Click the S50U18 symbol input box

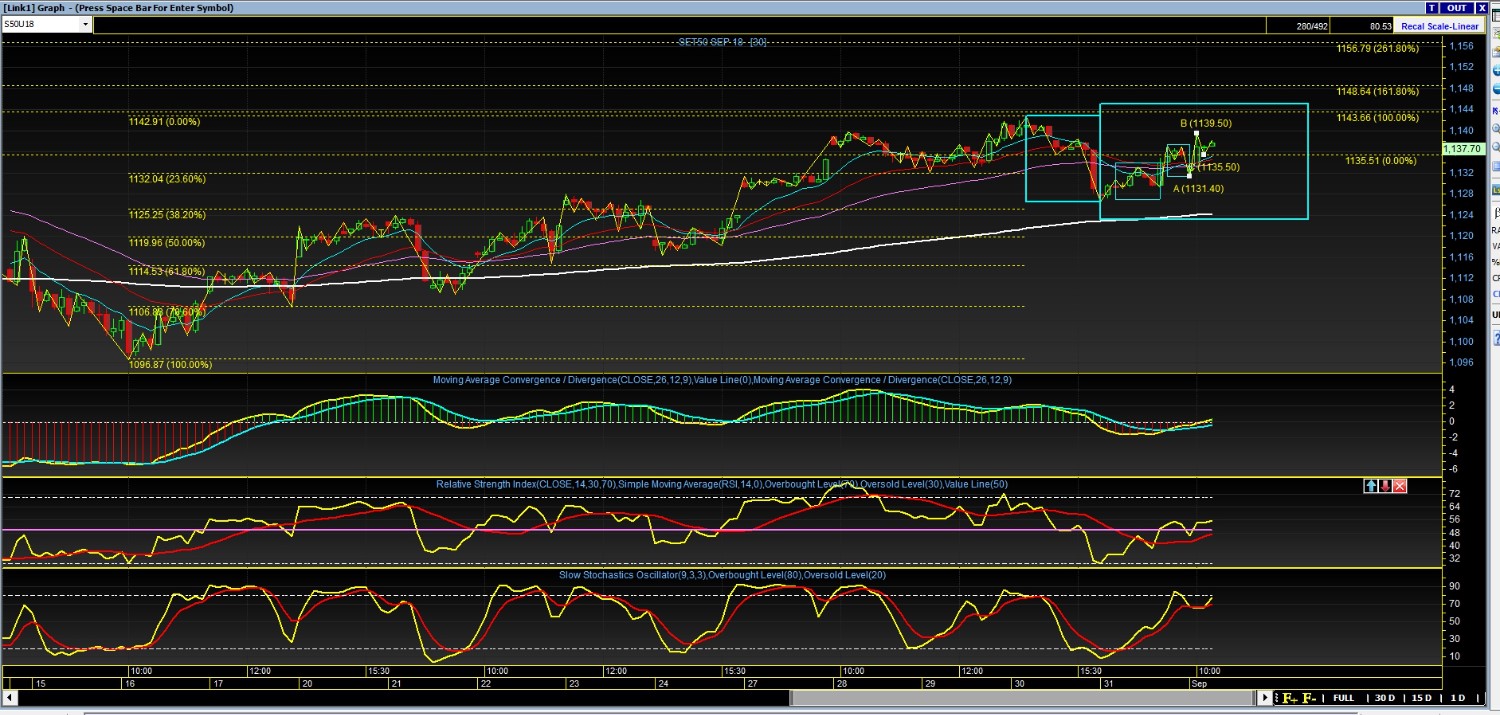pos(40,25)
